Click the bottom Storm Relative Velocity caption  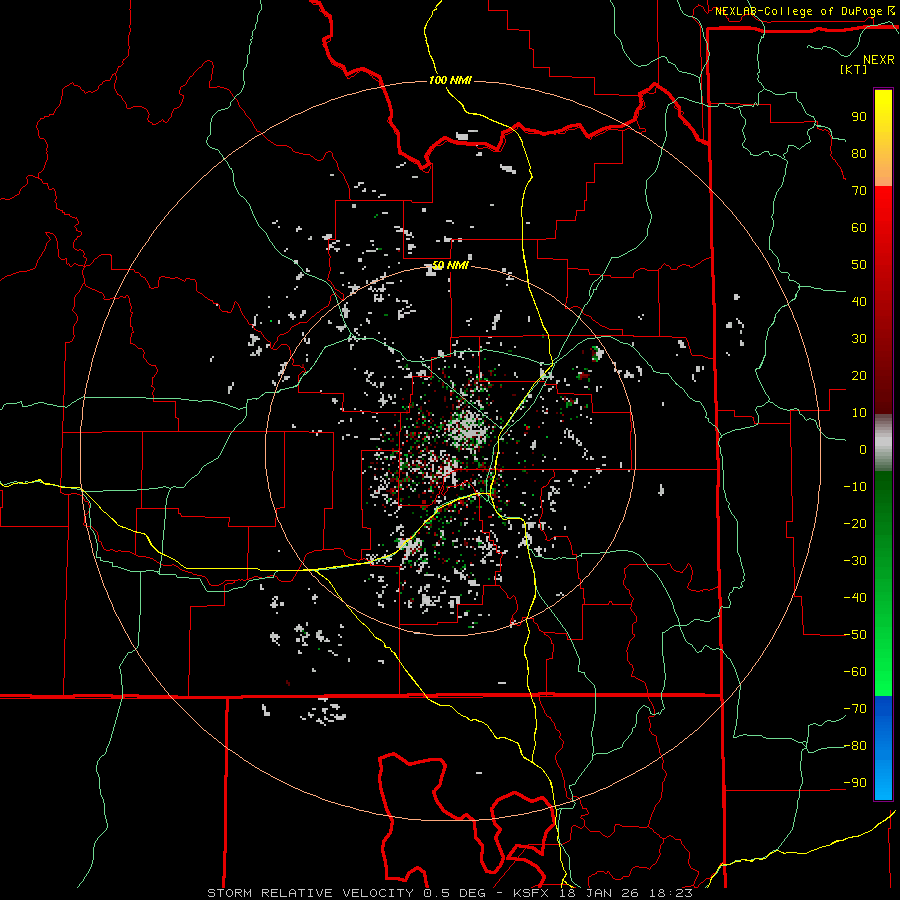(x=449, y=893)
